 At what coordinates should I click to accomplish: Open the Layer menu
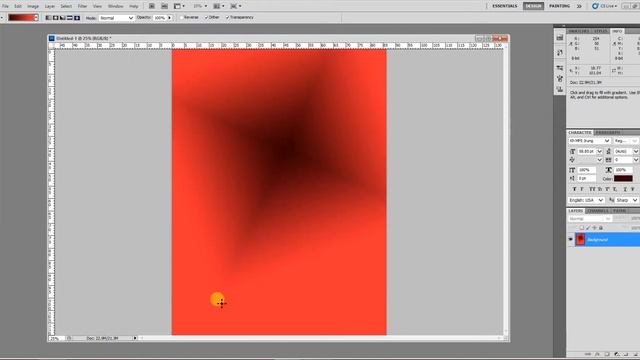click(49, 7)
